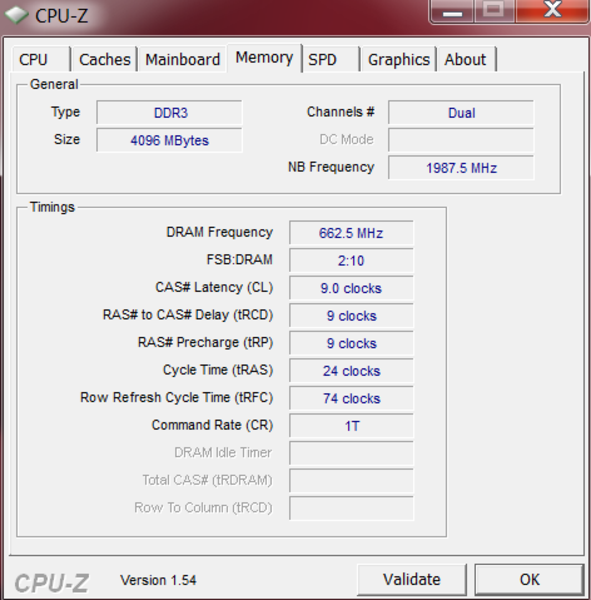Click the RAS# Precharge (tRP) value field
Image resolution: width=591 pixels, height=600 pixels.
pyautogui.click(x=351, y=343)
